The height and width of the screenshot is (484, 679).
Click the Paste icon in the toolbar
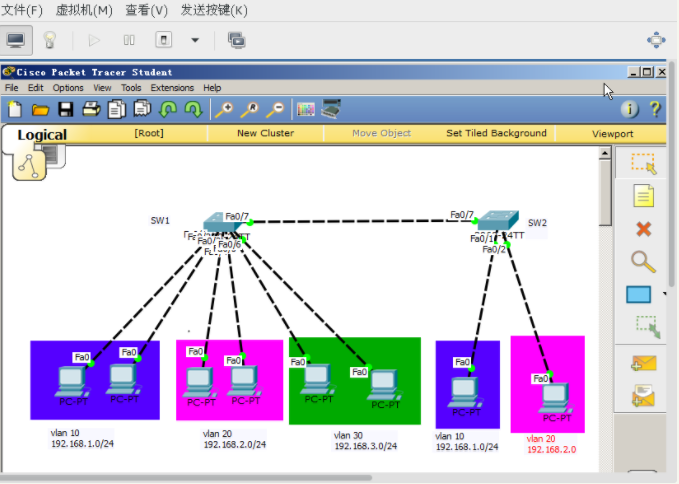pos(142,109)
